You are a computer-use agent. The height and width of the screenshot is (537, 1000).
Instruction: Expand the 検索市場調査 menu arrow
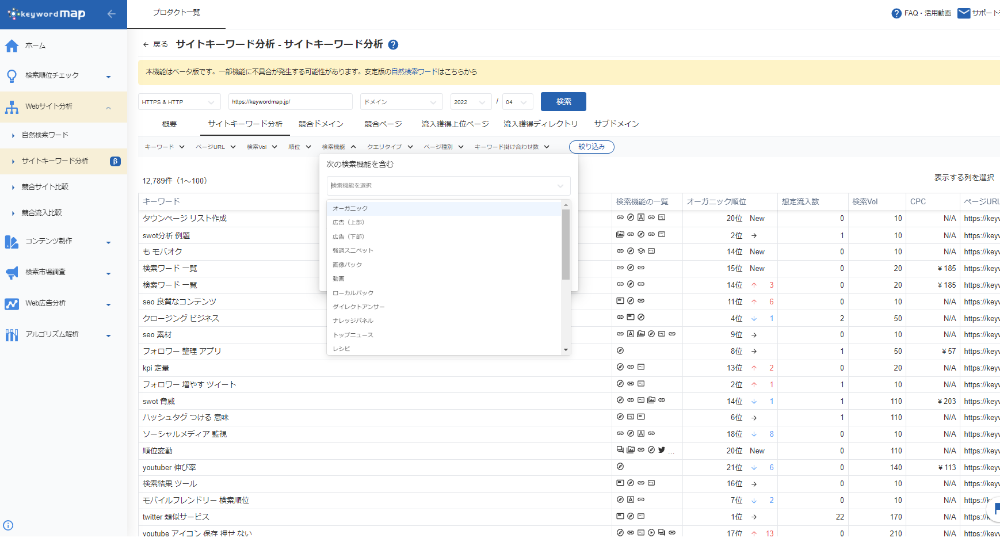108,274
